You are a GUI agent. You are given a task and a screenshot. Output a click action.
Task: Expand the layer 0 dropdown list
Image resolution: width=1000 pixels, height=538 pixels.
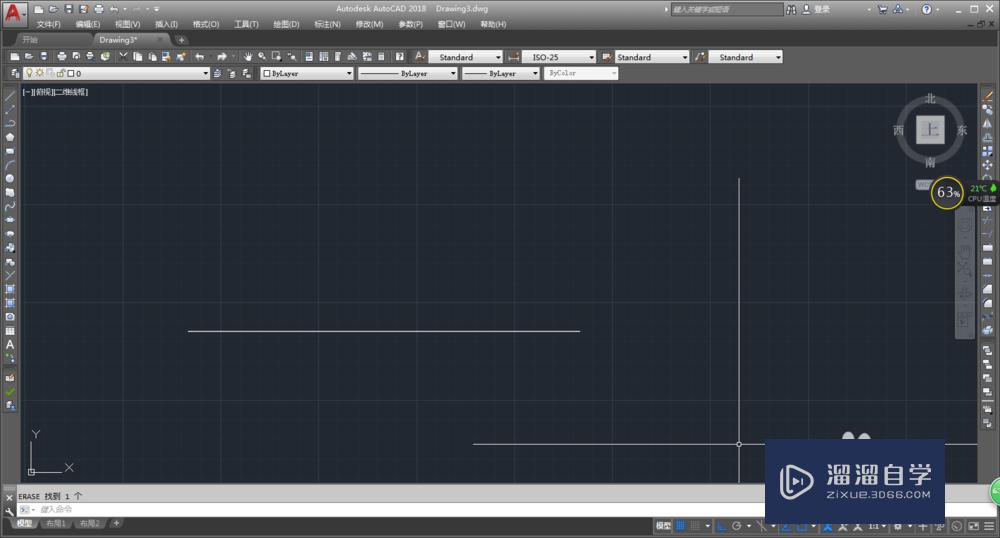(x=205, y=73)
